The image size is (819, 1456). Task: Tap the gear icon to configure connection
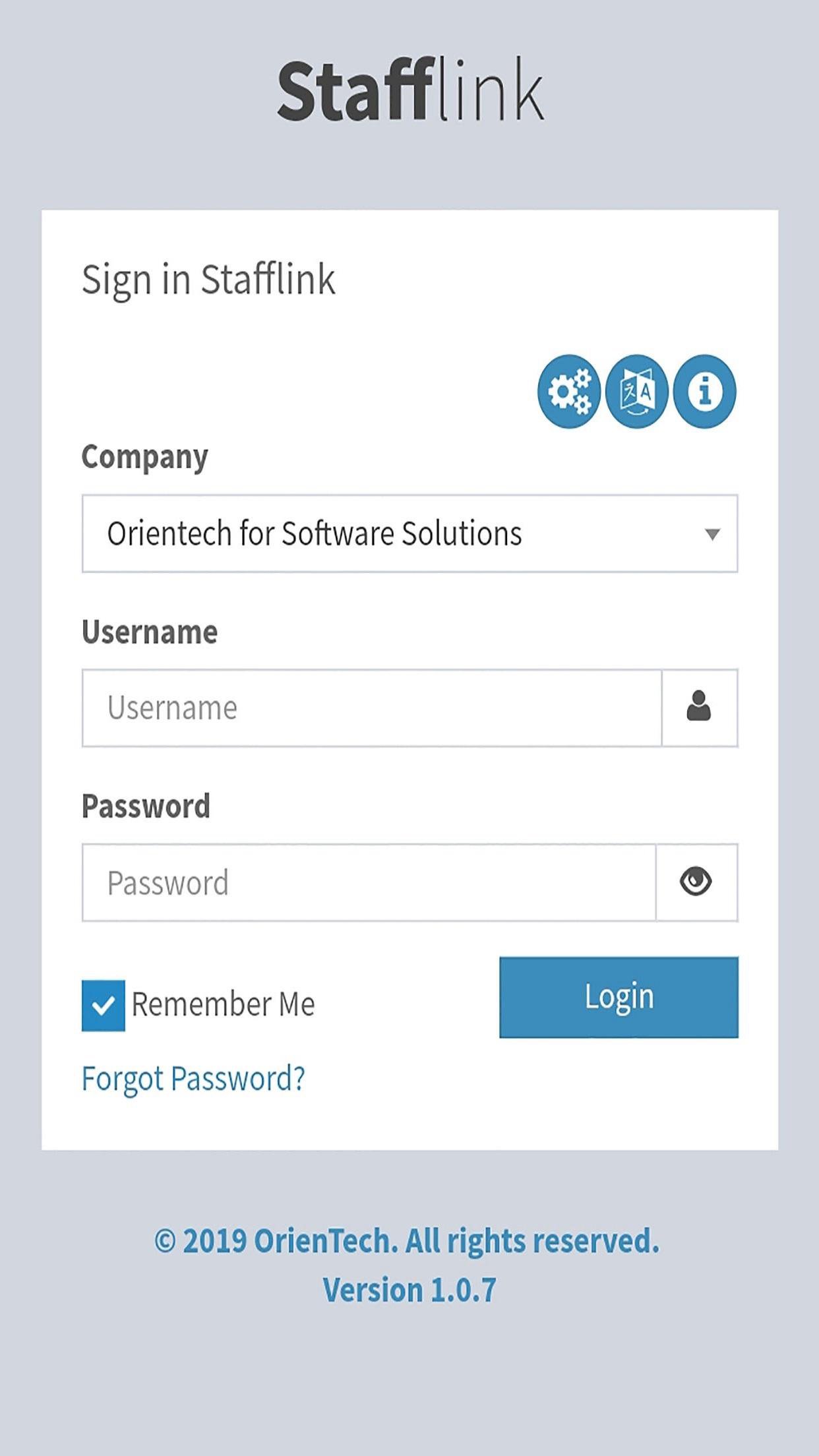tap(568, 391)
